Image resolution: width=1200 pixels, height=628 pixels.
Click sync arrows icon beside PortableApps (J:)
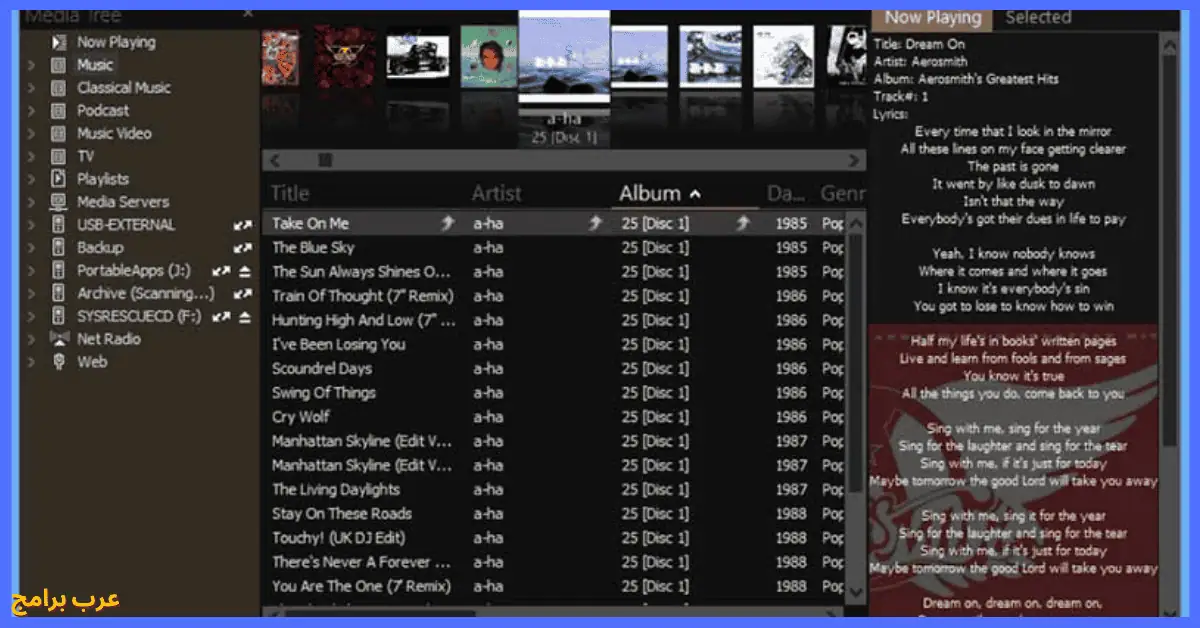[222, 271]
